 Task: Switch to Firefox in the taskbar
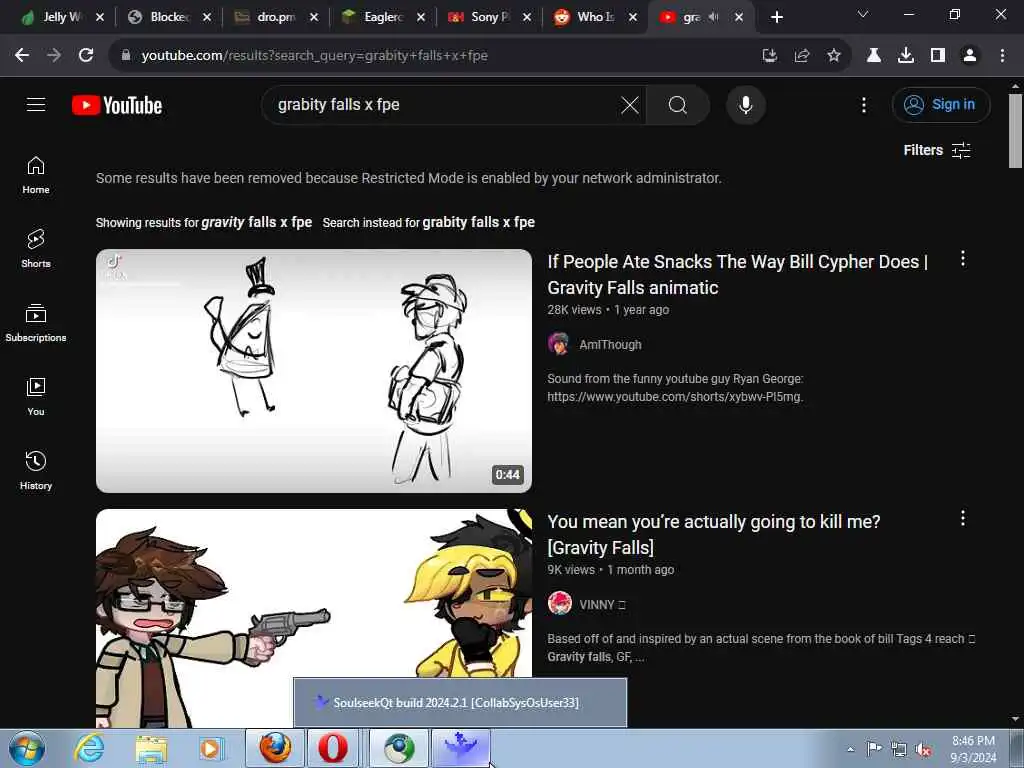coord(275,748)
